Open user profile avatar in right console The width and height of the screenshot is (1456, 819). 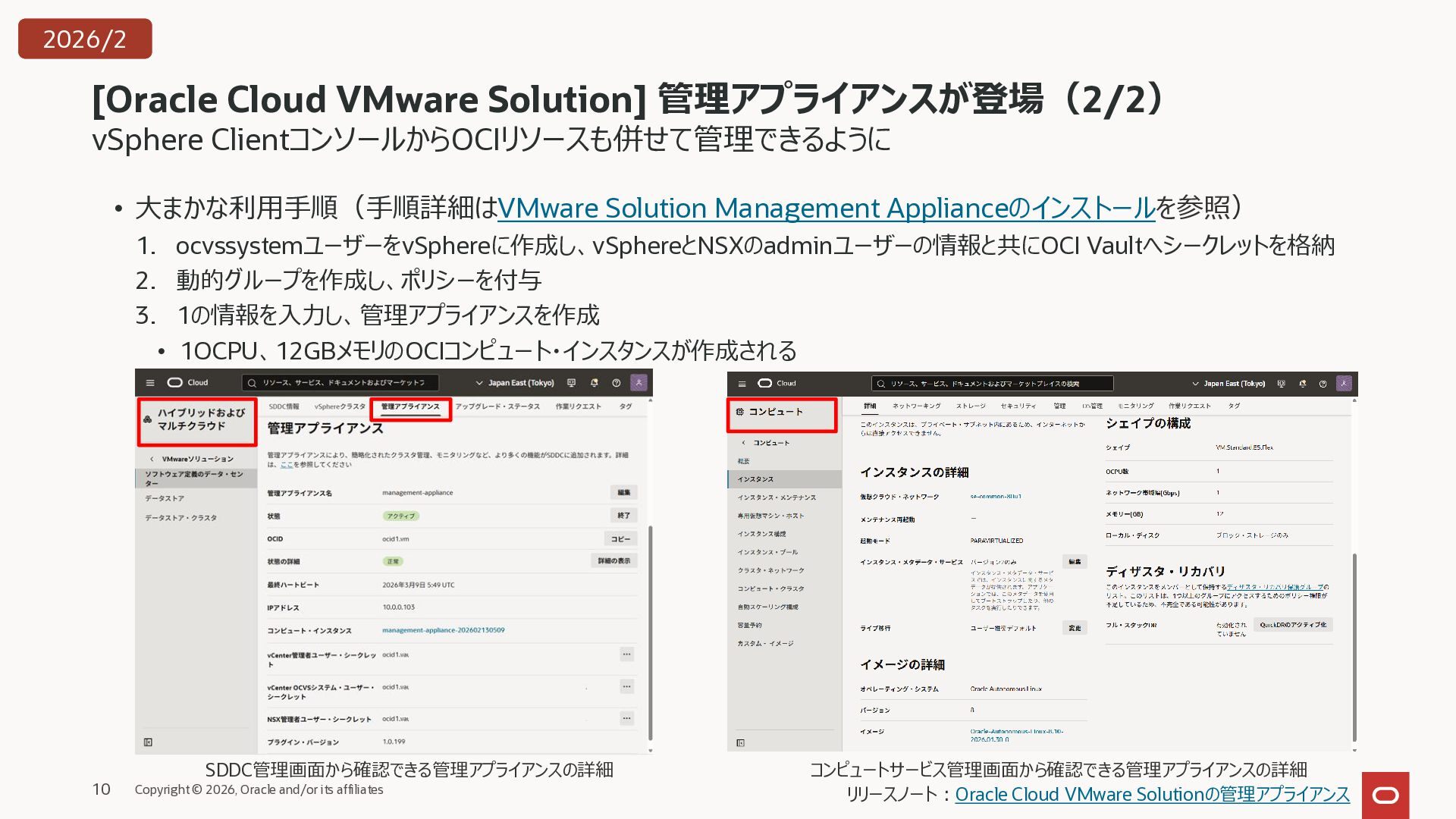point(1344,384)
